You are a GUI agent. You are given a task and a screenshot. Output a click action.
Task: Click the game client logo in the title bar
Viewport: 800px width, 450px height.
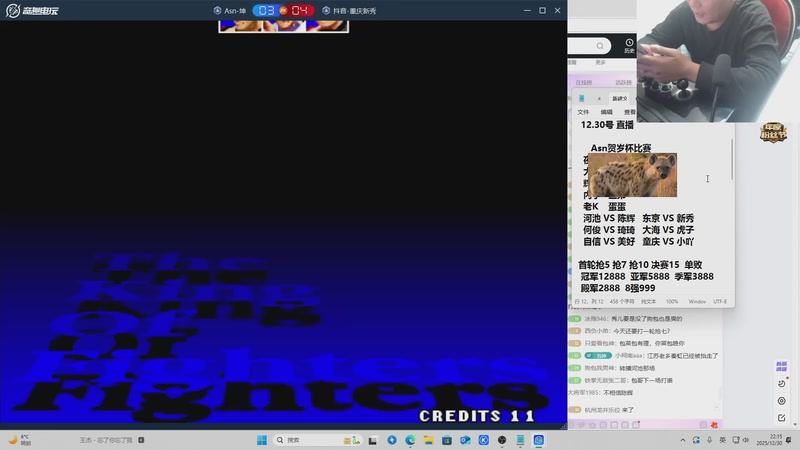(x=32, y=10)
